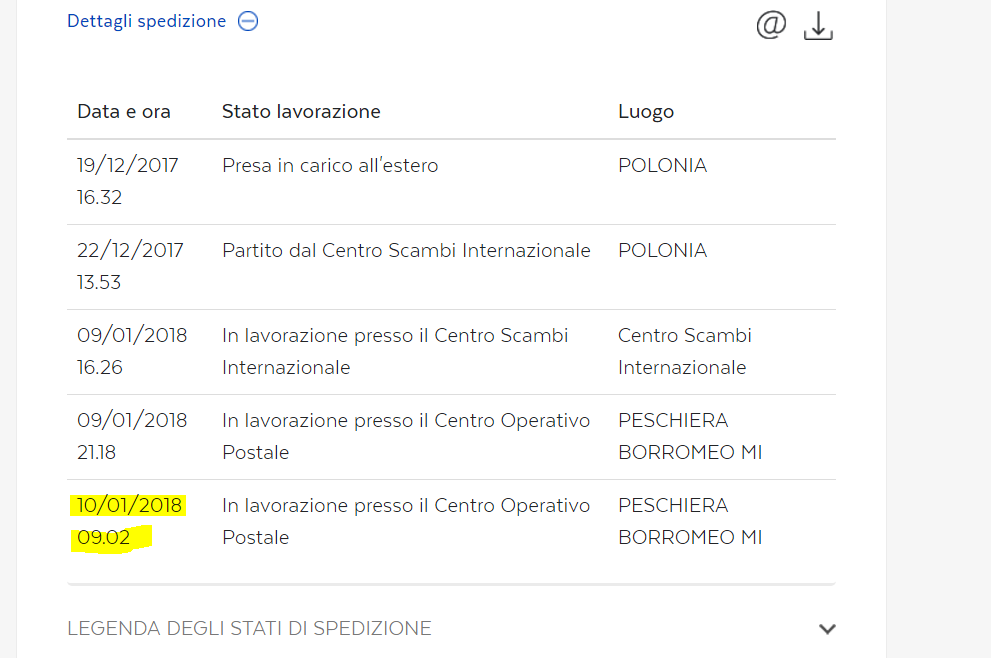
Task: Click Partito dal Centro Scambi Internazionale status
Action: pos(406,250)
